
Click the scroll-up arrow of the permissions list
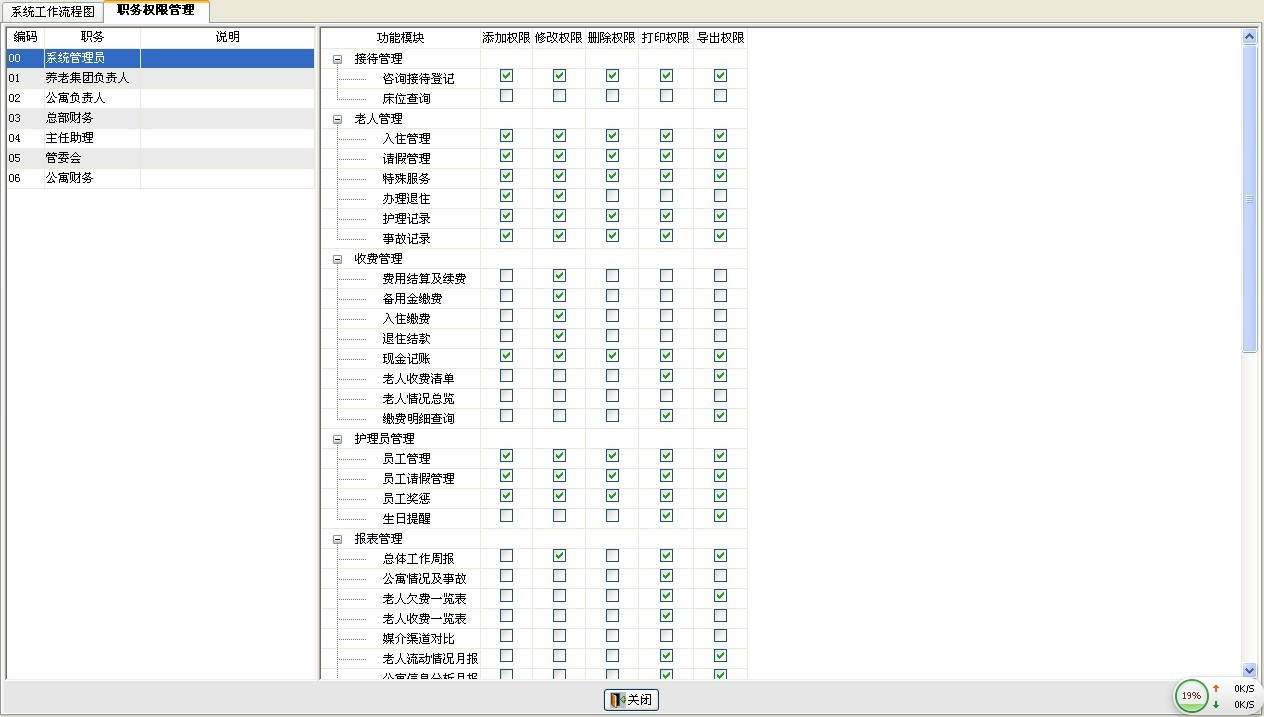click(x=1249, y=37)
